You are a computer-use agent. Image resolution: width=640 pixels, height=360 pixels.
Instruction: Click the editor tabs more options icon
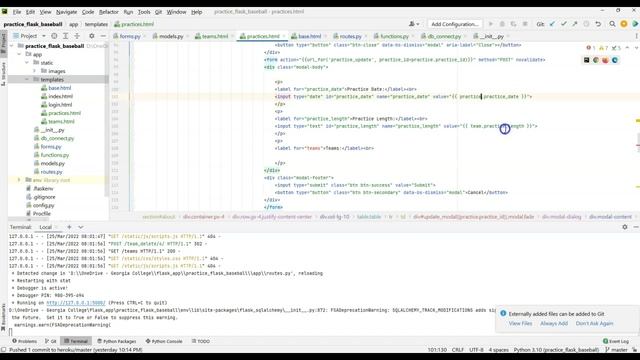tap(636, 36)
